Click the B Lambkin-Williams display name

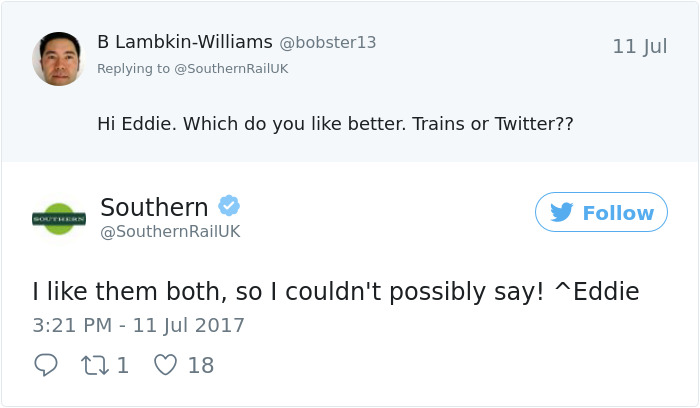184,42
